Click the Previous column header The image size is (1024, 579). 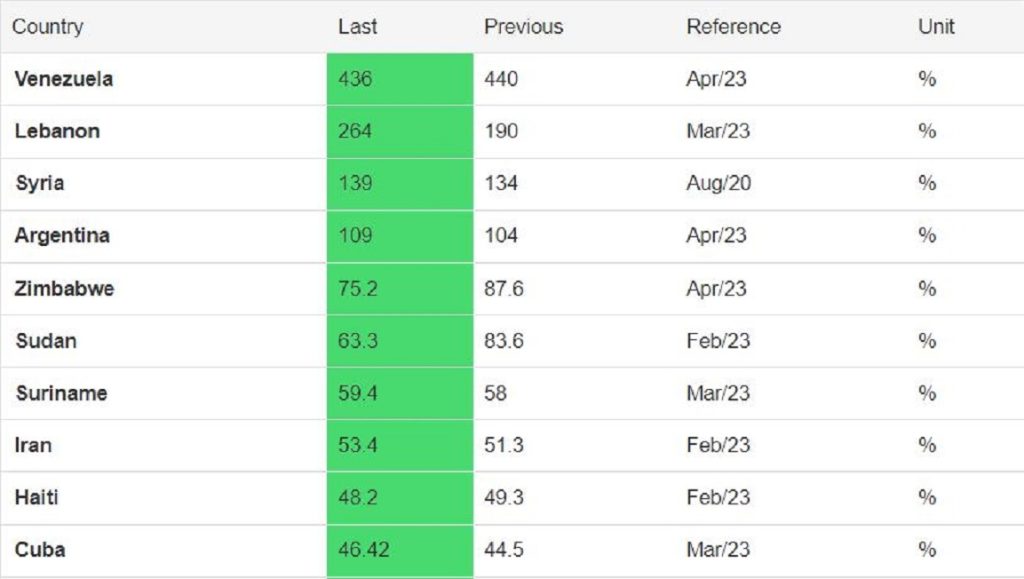523,27
